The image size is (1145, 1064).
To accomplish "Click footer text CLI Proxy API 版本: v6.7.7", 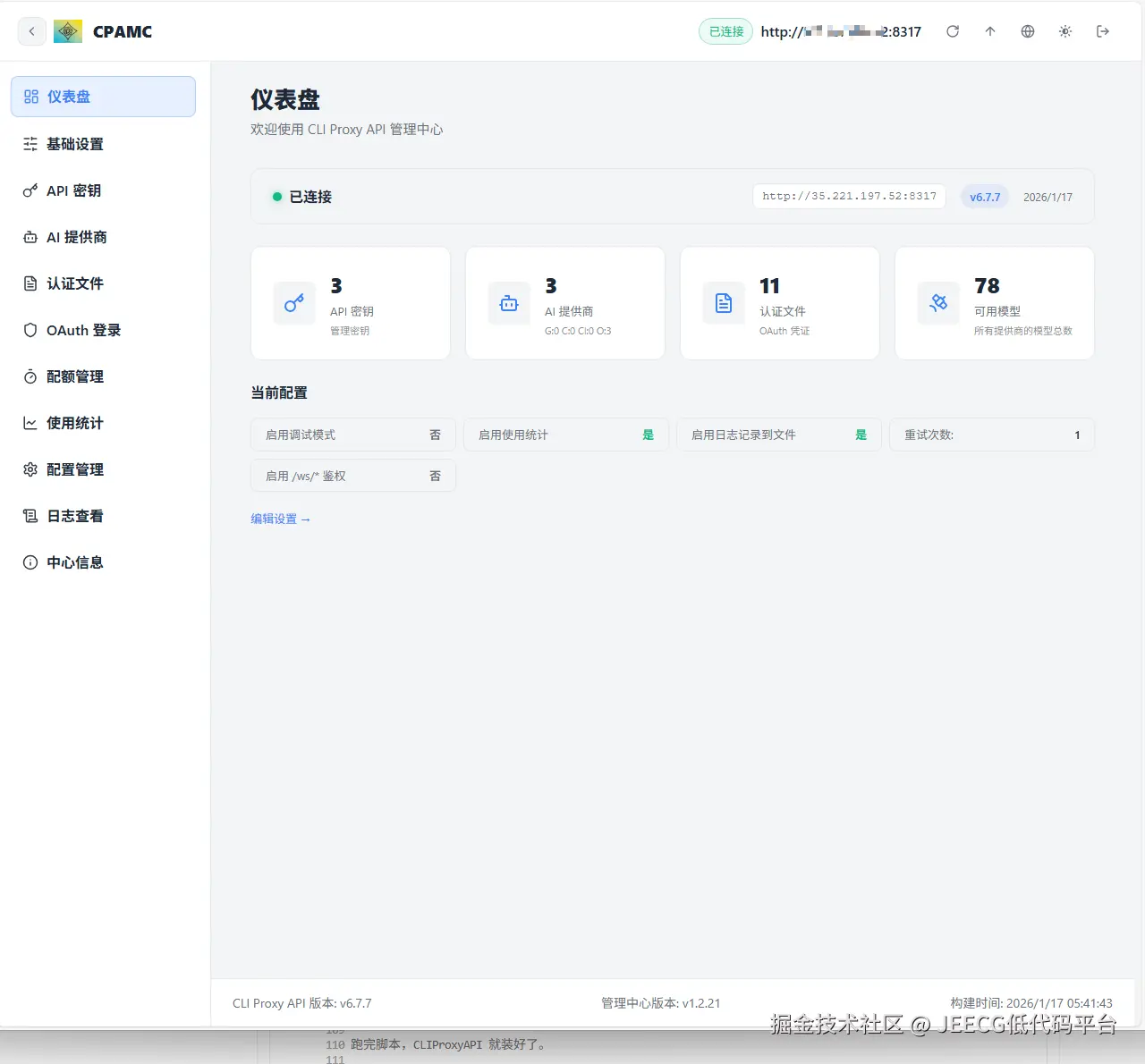I will pyautogui.click(x=302, y=1003).
